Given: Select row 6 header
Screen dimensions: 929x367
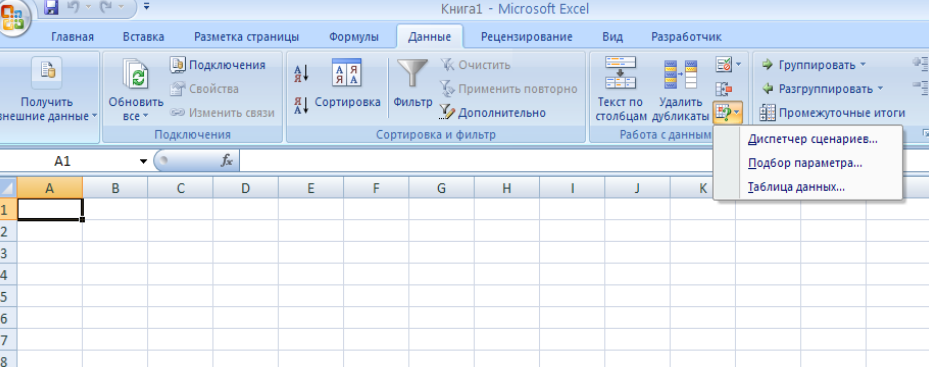Looking at the screenshot, I should [x=8, y=318].
